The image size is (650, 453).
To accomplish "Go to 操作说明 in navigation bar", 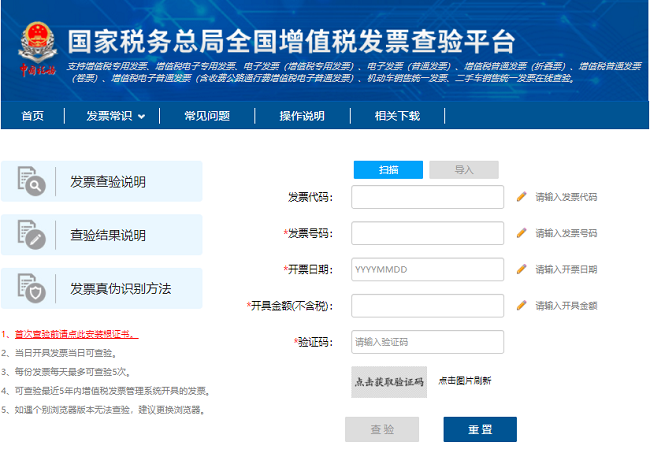I will tap(301, 116).
